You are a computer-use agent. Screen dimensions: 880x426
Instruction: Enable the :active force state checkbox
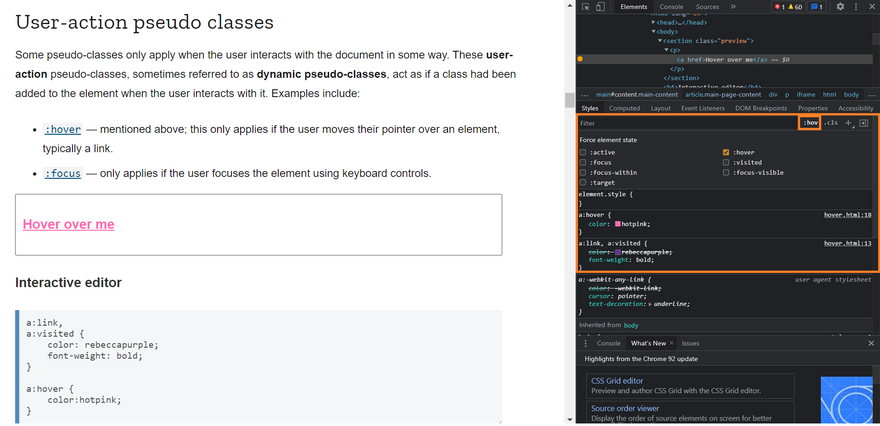pyautogui.click(x=583, y=152)
